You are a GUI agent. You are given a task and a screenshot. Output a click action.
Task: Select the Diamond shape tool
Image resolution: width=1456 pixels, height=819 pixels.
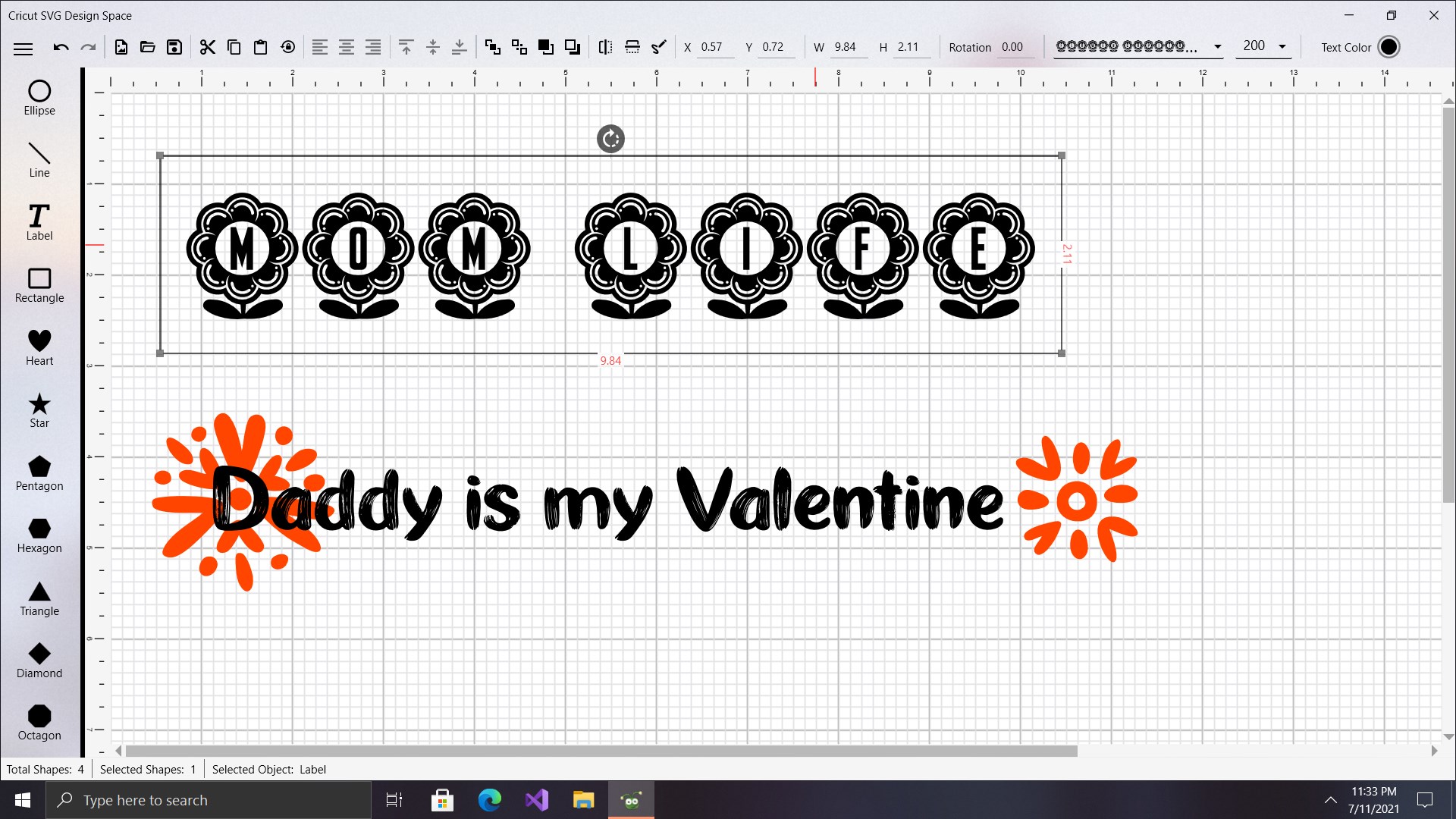39,661
